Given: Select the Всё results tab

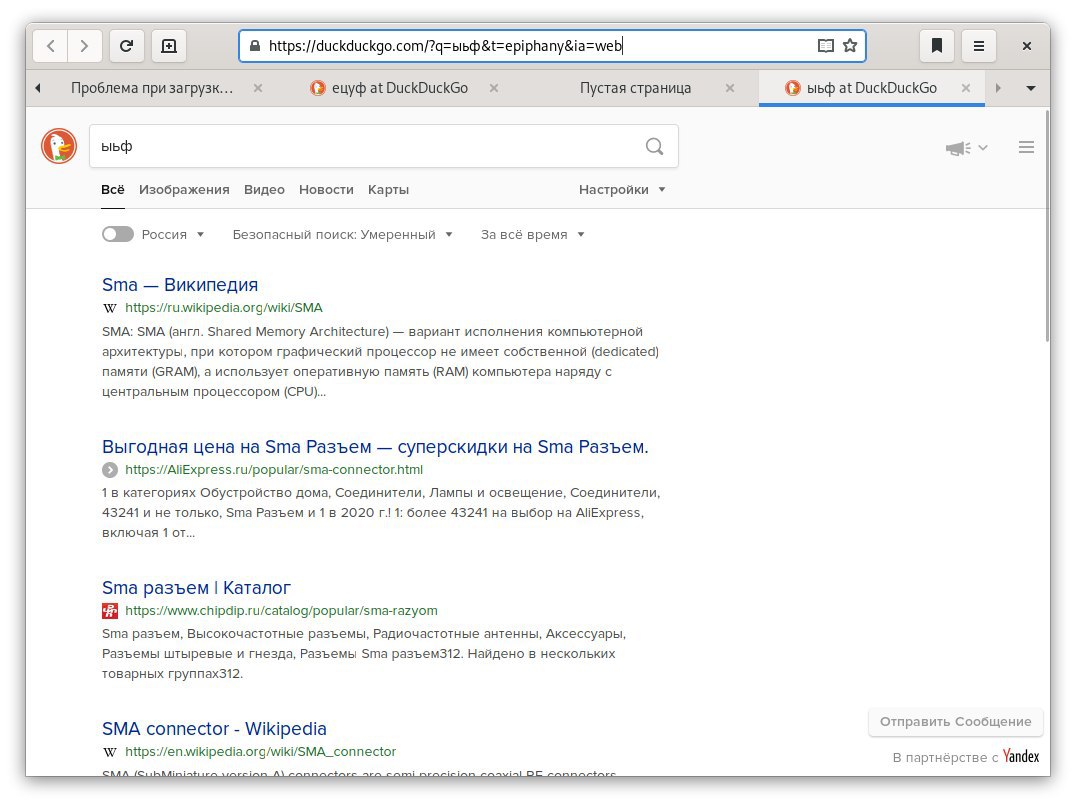Looking at the screenshot, I should 113,189.
